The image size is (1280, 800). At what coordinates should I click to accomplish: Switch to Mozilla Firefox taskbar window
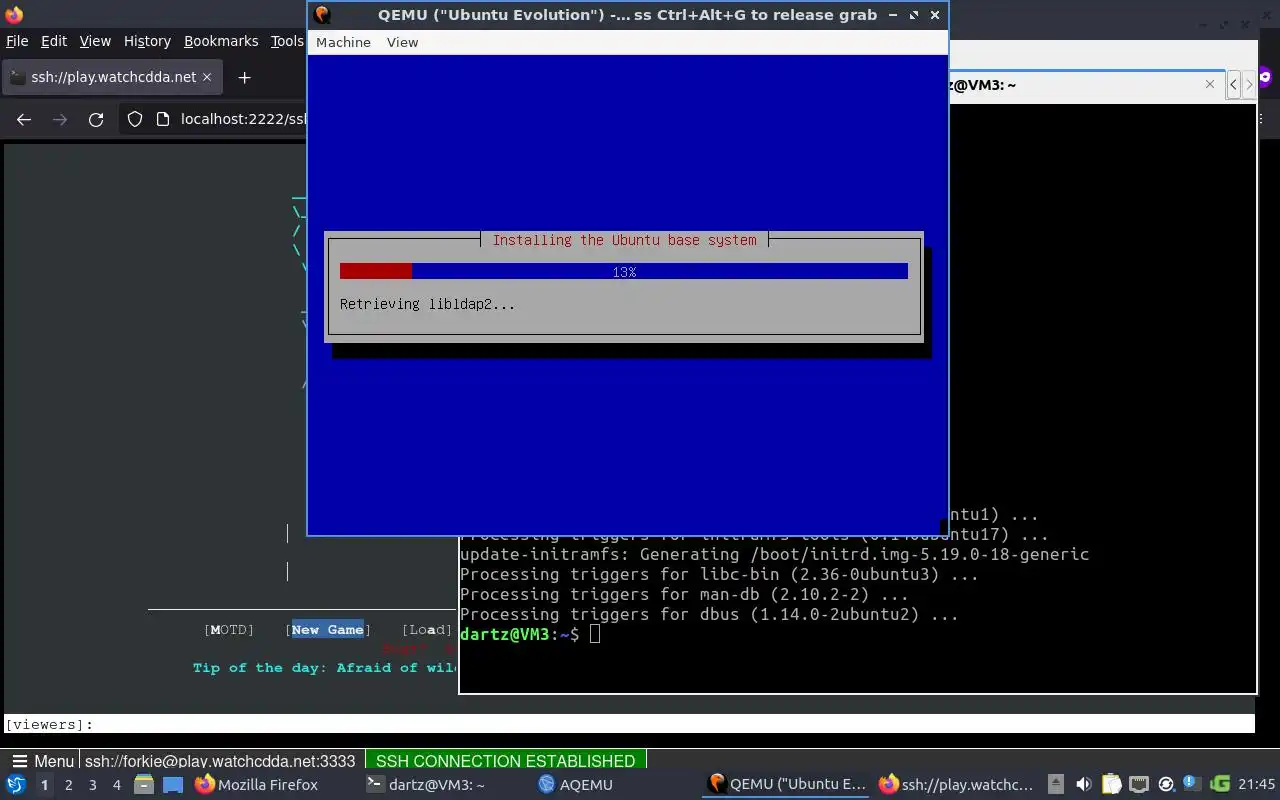256,785
